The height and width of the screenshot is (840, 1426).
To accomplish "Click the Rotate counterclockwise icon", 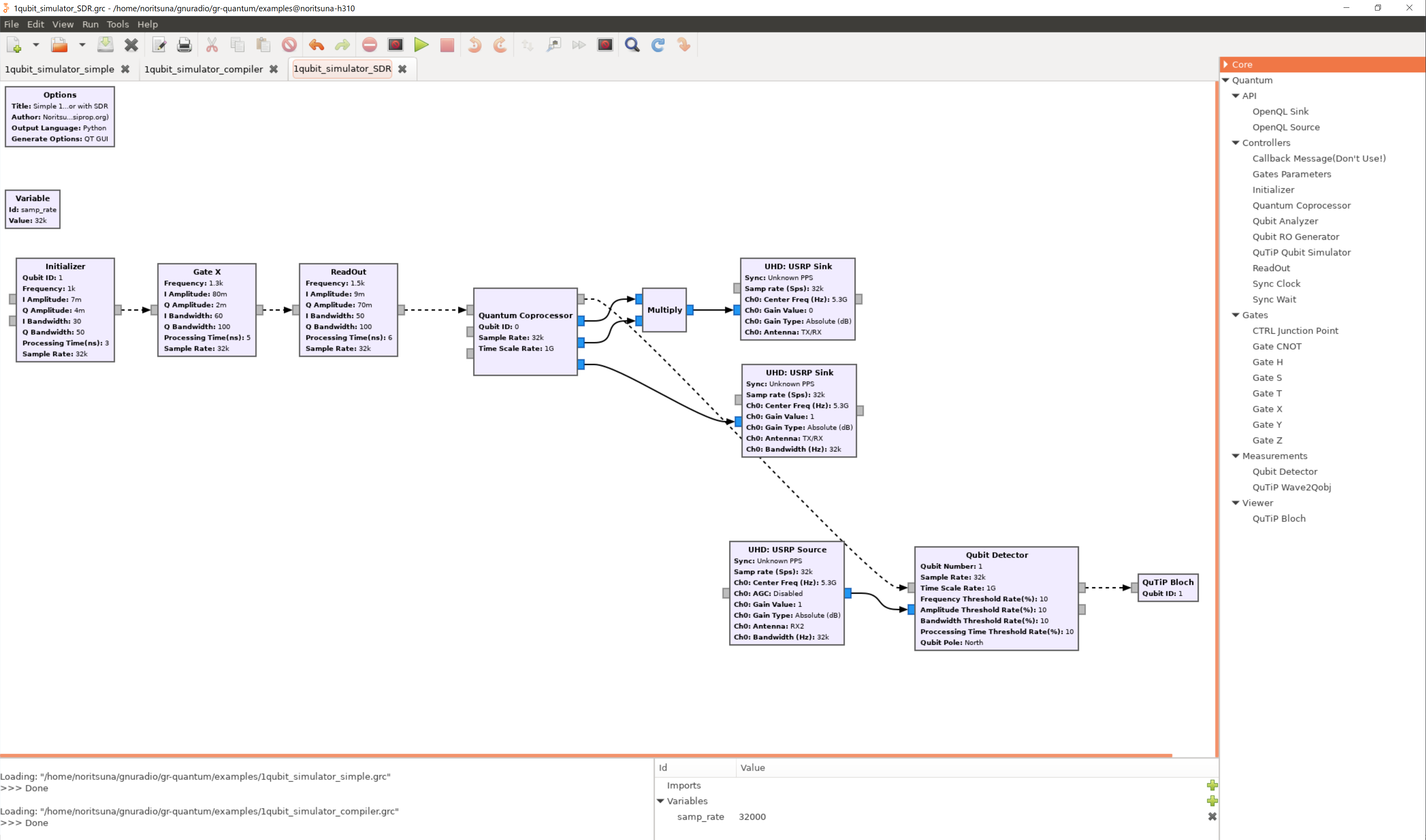I will pos(475,45).
